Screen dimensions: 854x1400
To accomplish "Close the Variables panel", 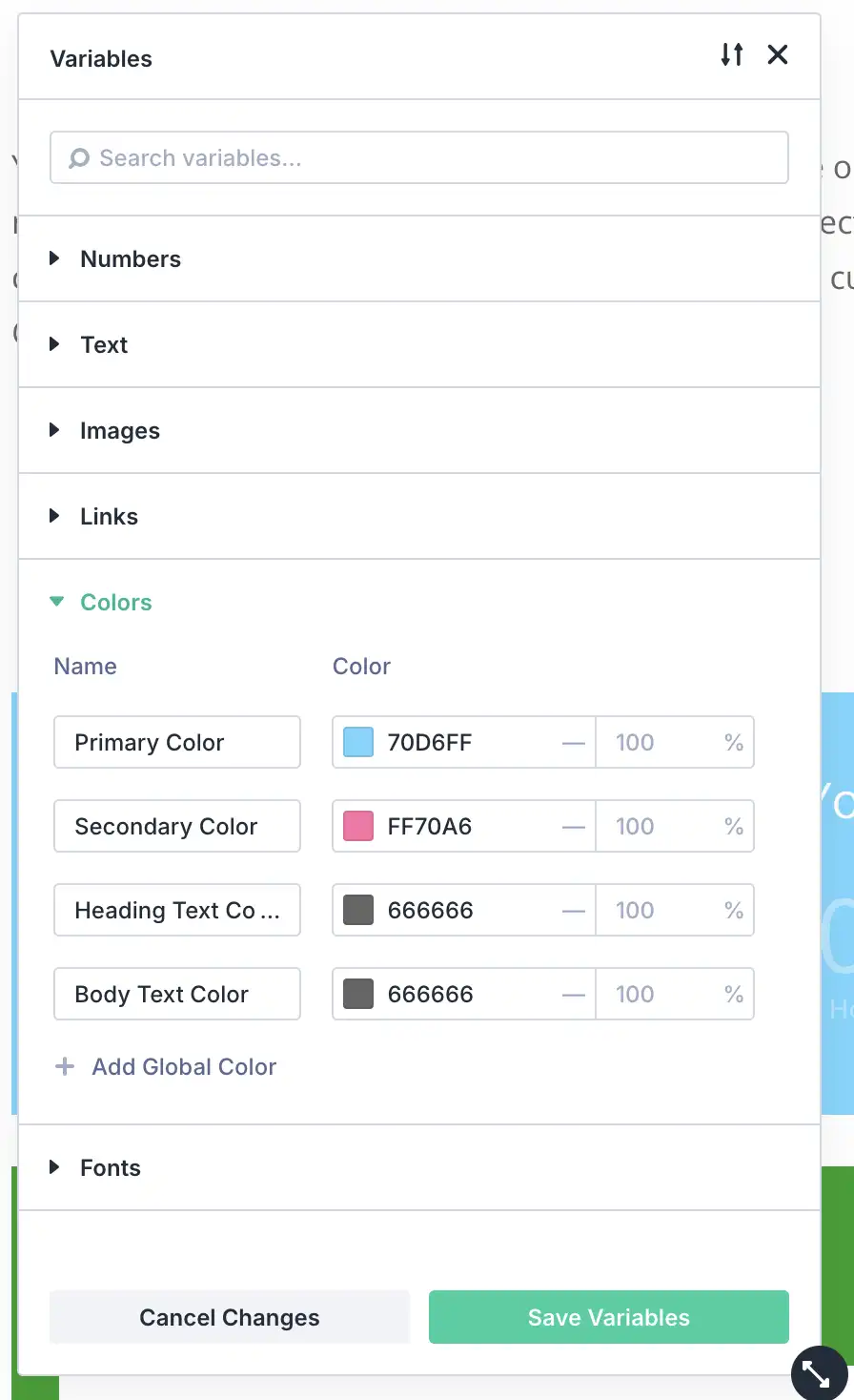I will [x=778, y=55].
